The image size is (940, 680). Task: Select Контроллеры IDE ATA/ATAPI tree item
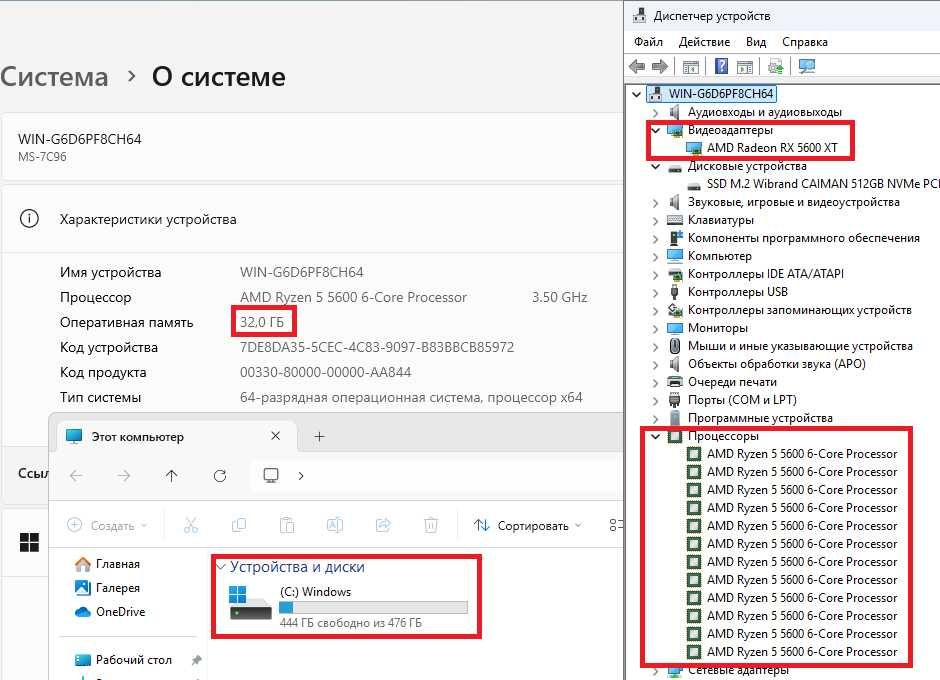coord(766,274)
